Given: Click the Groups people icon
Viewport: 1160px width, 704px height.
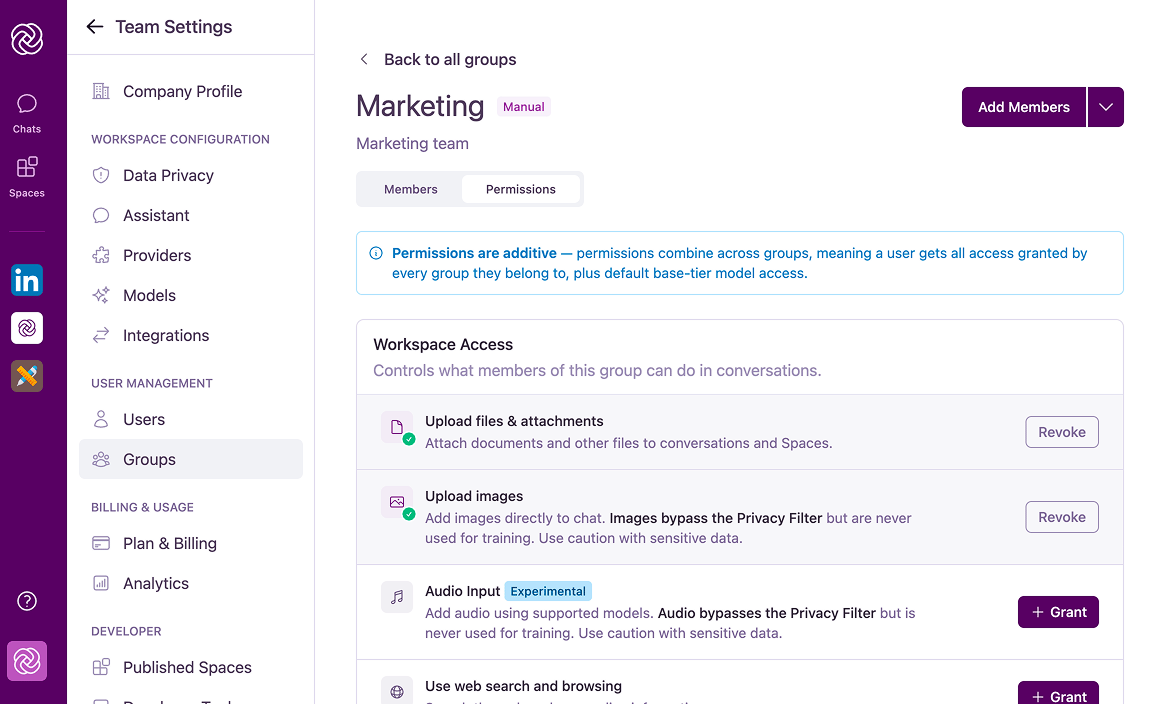Looking at the screenshot, I should [101, 459].
